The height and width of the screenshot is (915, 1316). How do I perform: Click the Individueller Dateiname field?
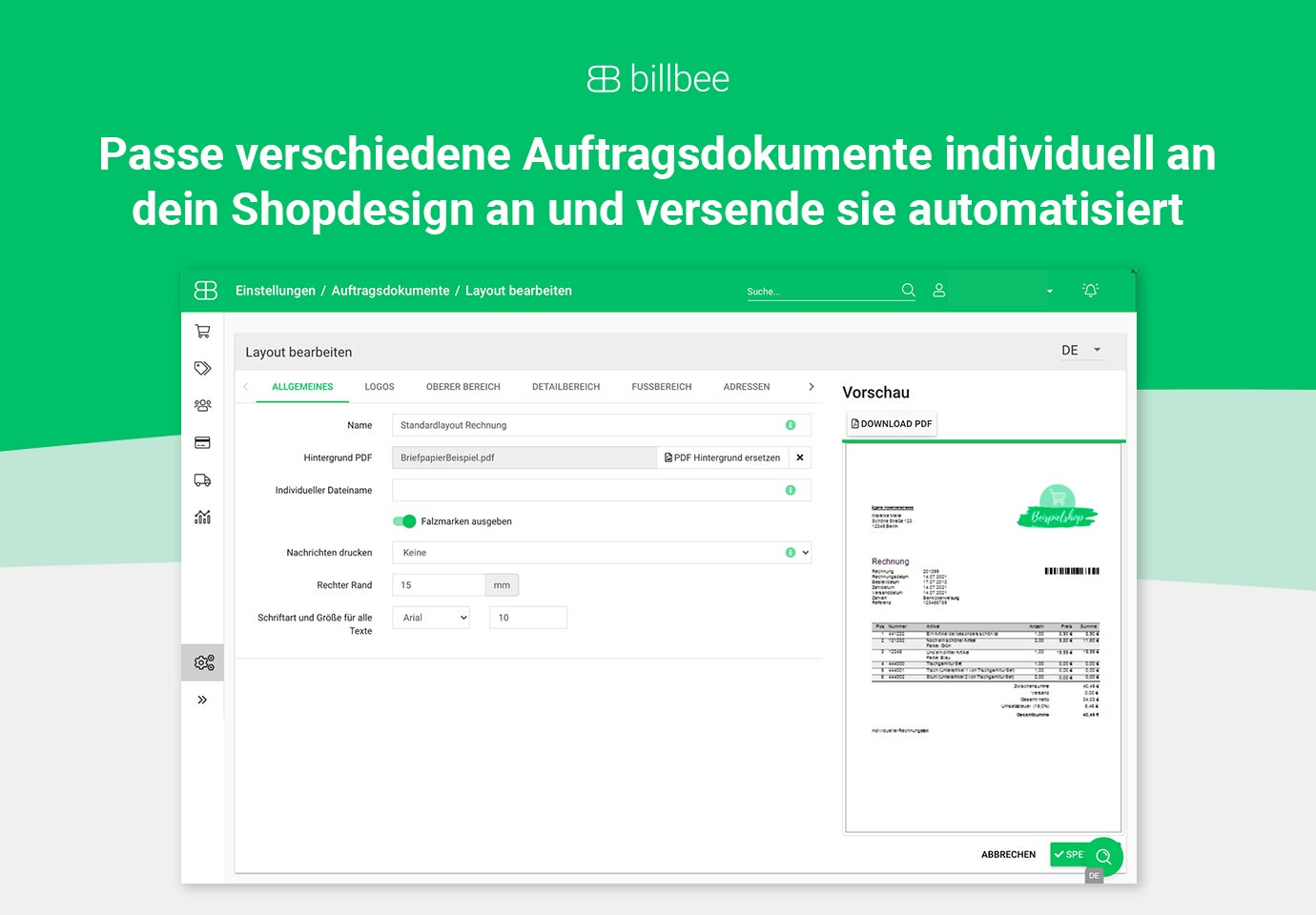pyautogui.click(x=602, y=490)
